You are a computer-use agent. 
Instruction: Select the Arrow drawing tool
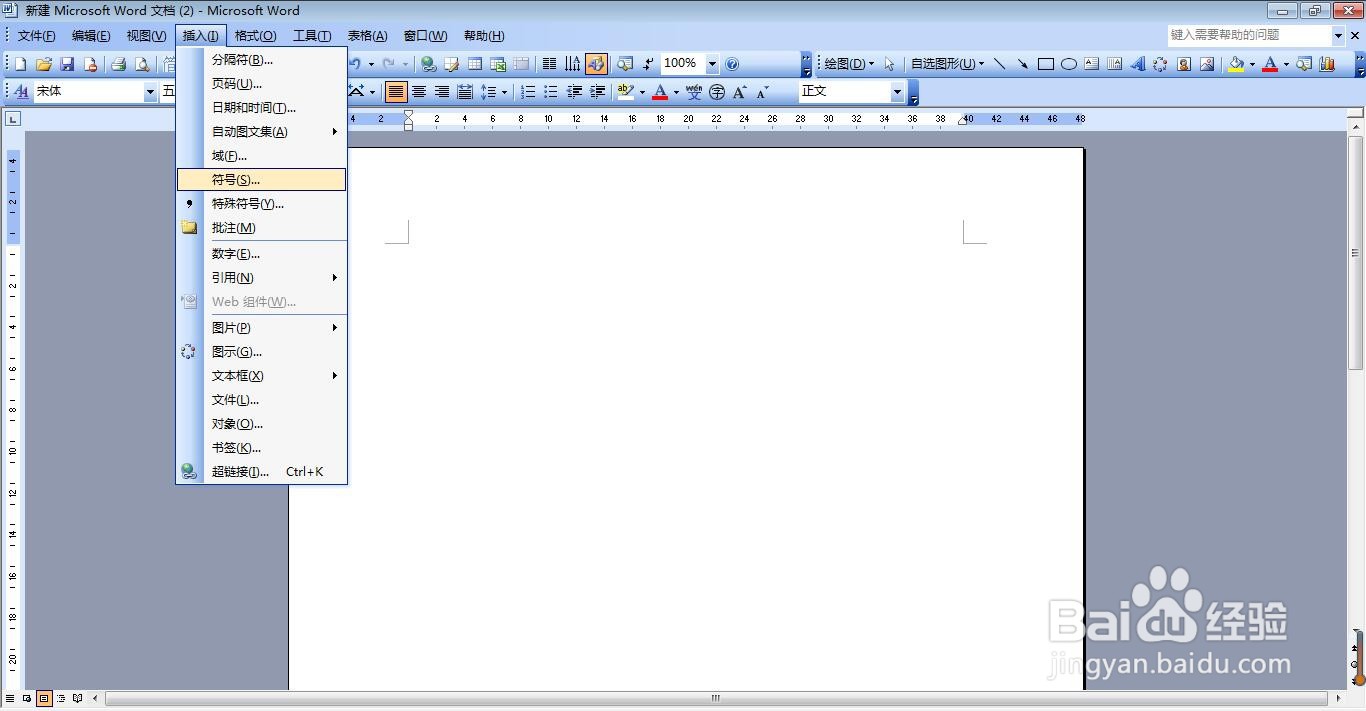(x=1022, y=64)
